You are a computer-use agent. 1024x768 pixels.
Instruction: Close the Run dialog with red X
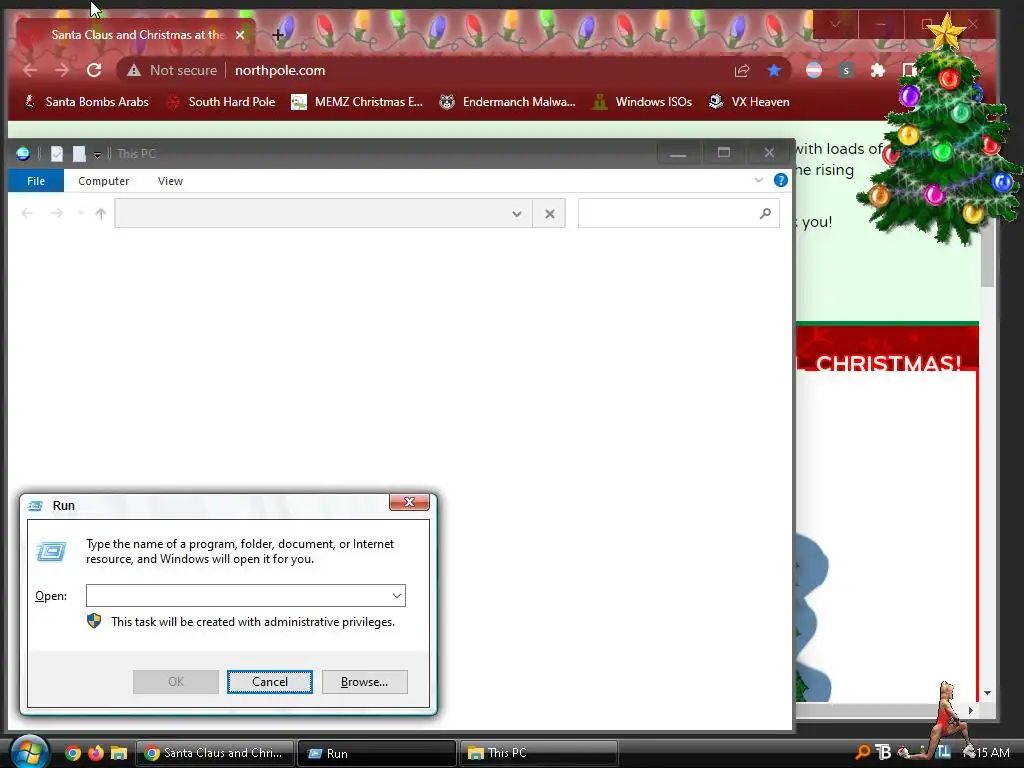point(409,502)
